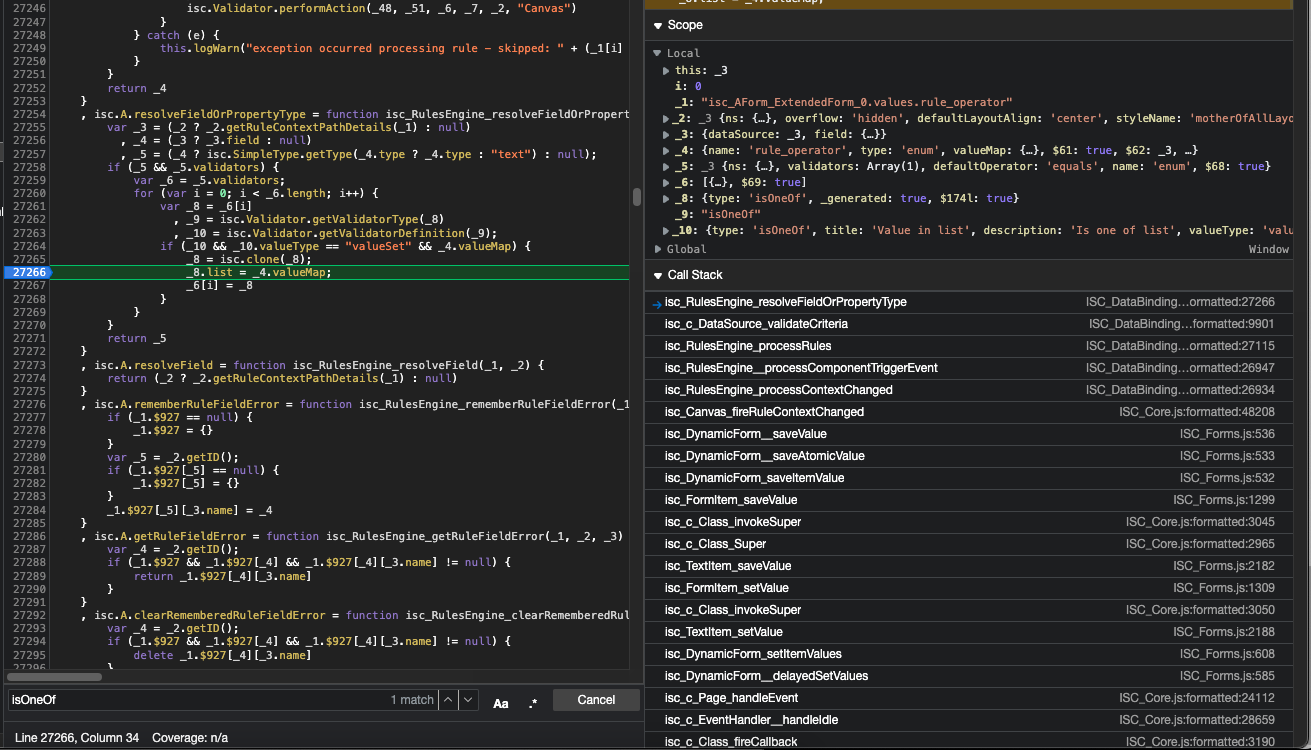
Task: Click 'return _5' code line
Action: point(136,338)
